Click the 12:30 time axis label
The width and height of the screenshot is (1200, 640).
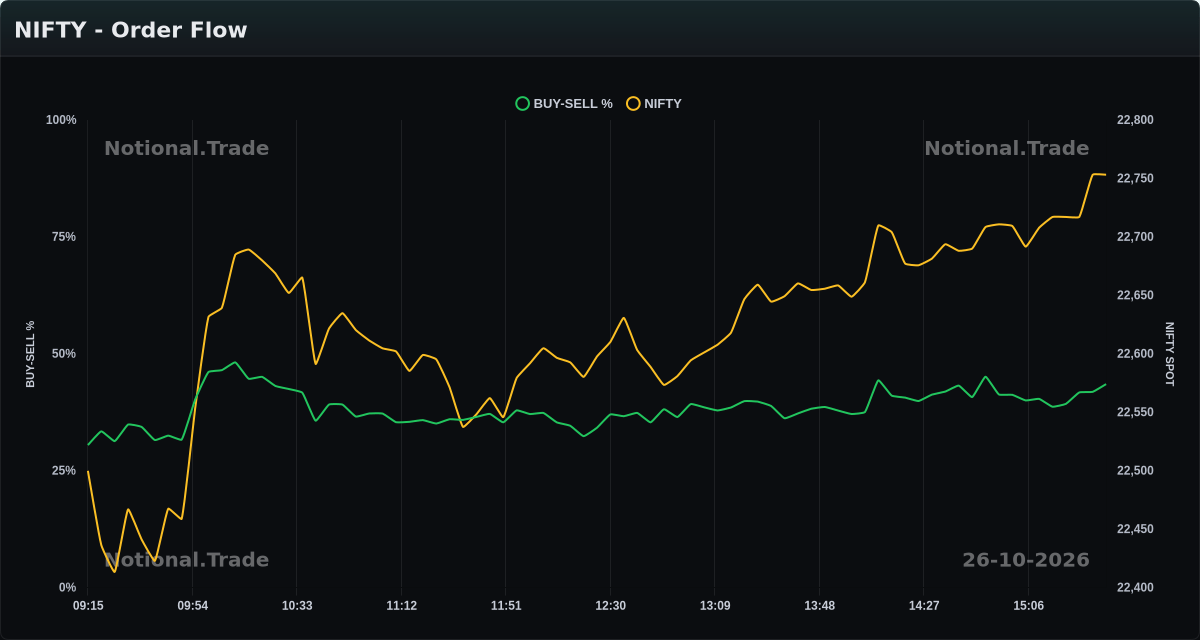[610, 606]
